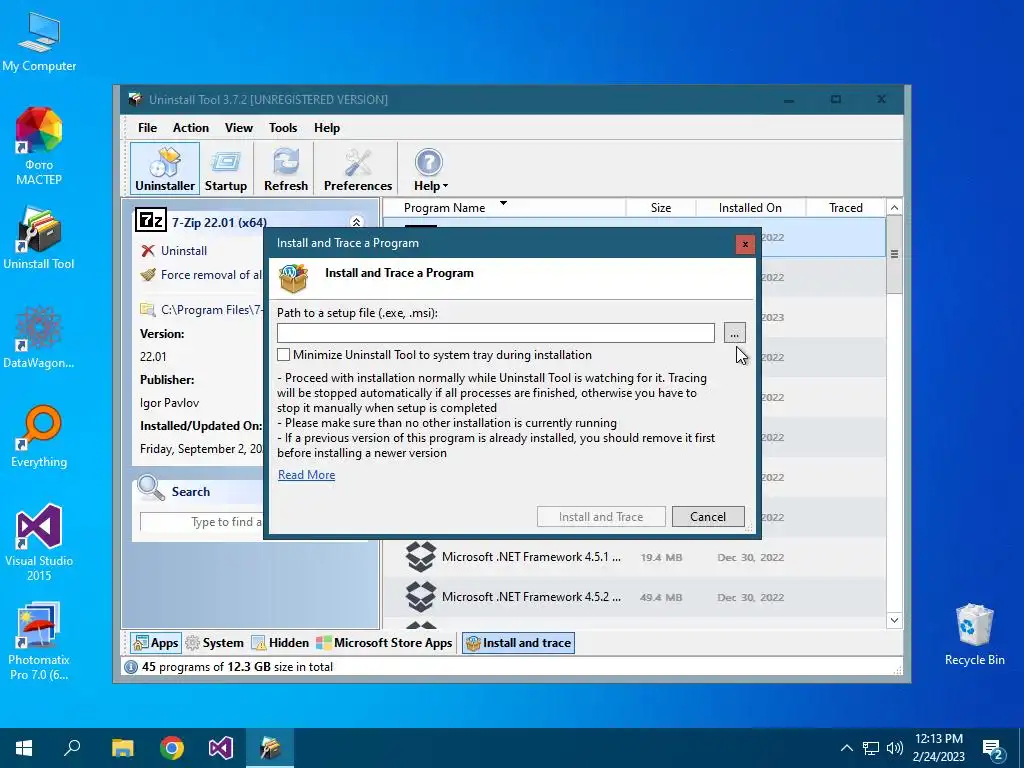1024x768 pixels.
Task: Open the Tools menu
Action: pos(283,128)
